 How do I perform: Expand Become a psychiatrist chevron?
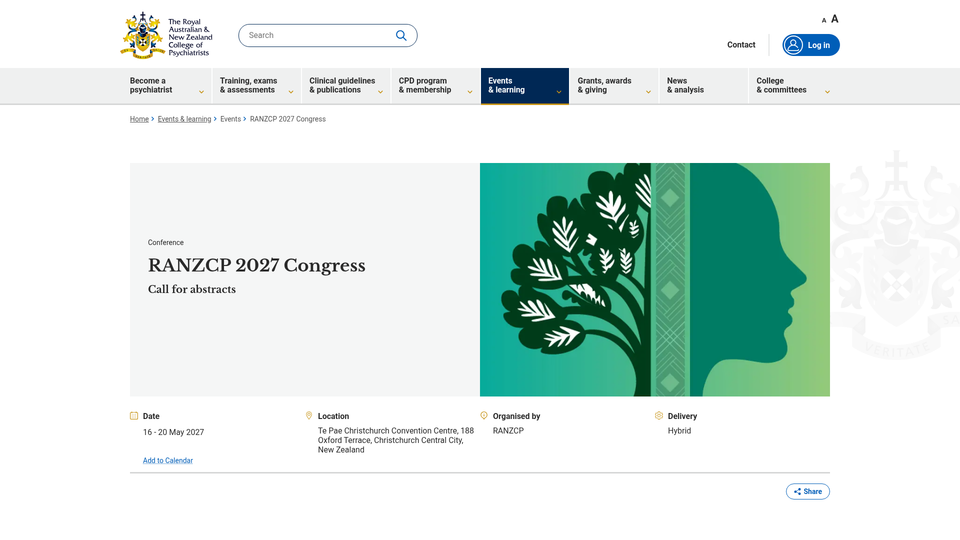coord(201,92)
